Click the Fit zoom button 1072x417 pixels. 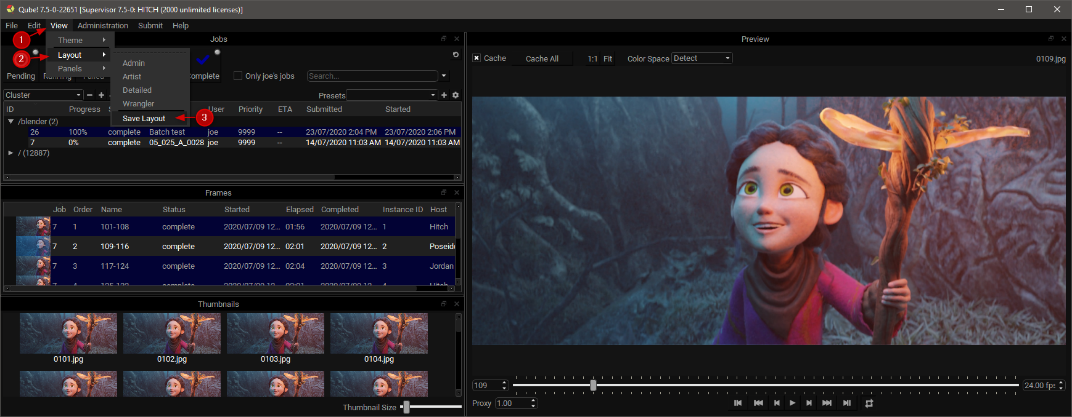click(x=608, y=59)
